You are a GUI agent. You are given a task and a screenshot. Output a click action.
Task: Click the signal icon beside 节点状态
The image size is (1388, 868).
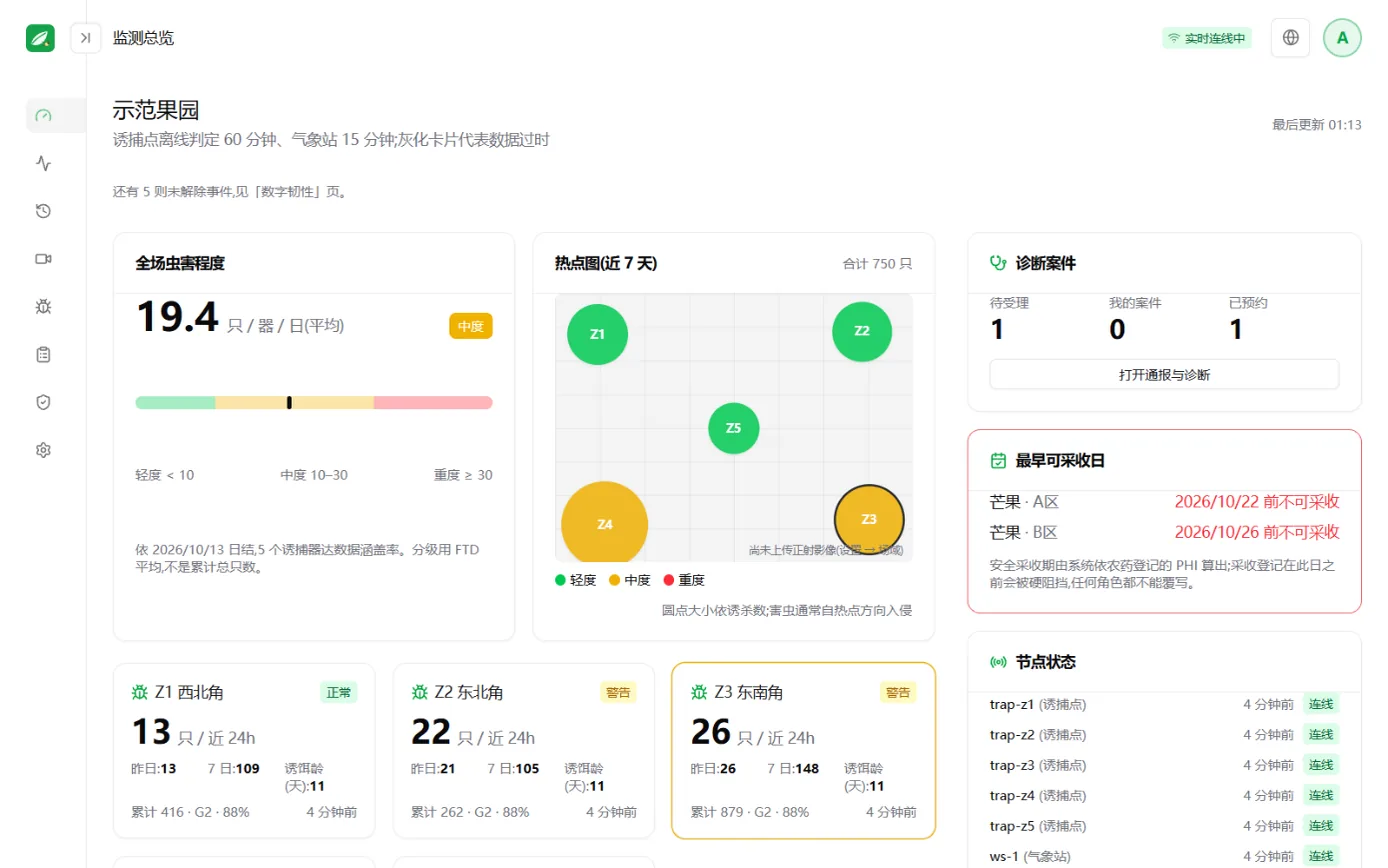tap(998, 662)
